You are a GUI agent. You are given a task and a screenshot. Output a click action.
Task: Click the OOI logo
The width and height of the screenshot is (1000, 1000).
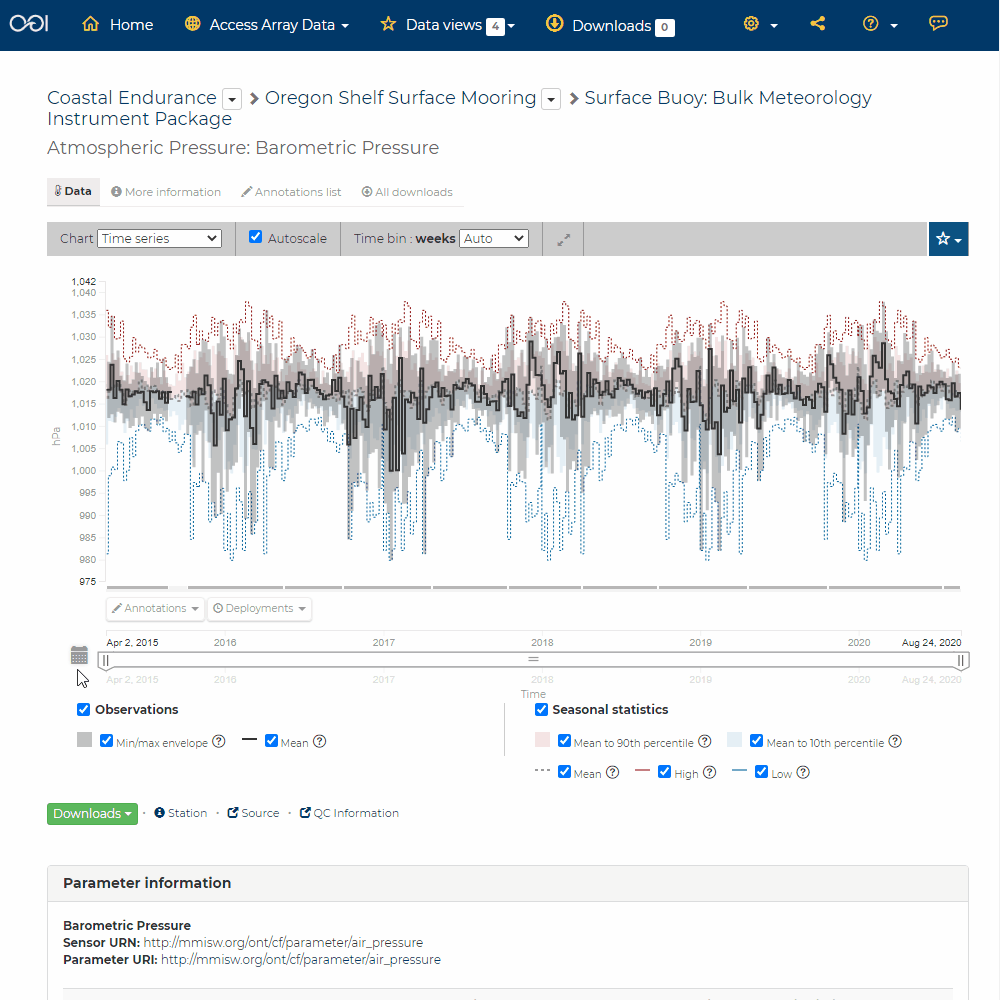click(x=28, y=23)
